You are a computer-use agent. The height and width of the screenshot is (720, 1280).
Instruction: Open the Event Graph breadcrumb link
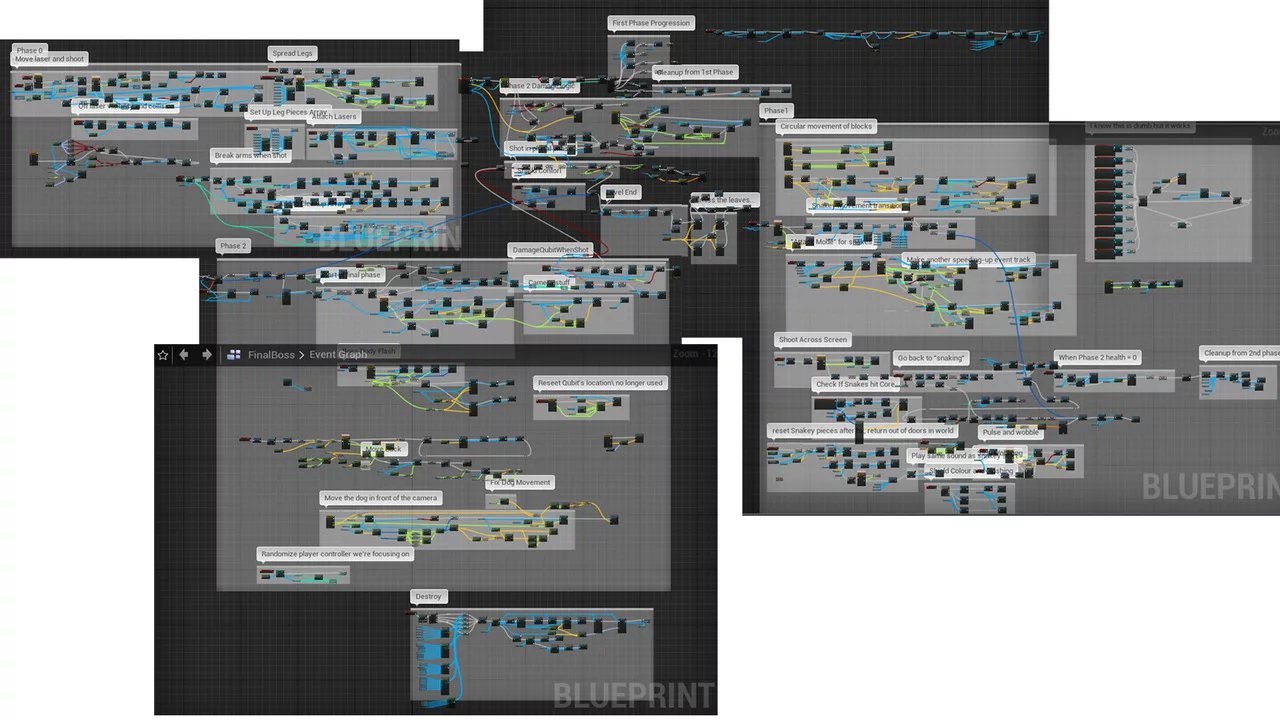point(338,355)
